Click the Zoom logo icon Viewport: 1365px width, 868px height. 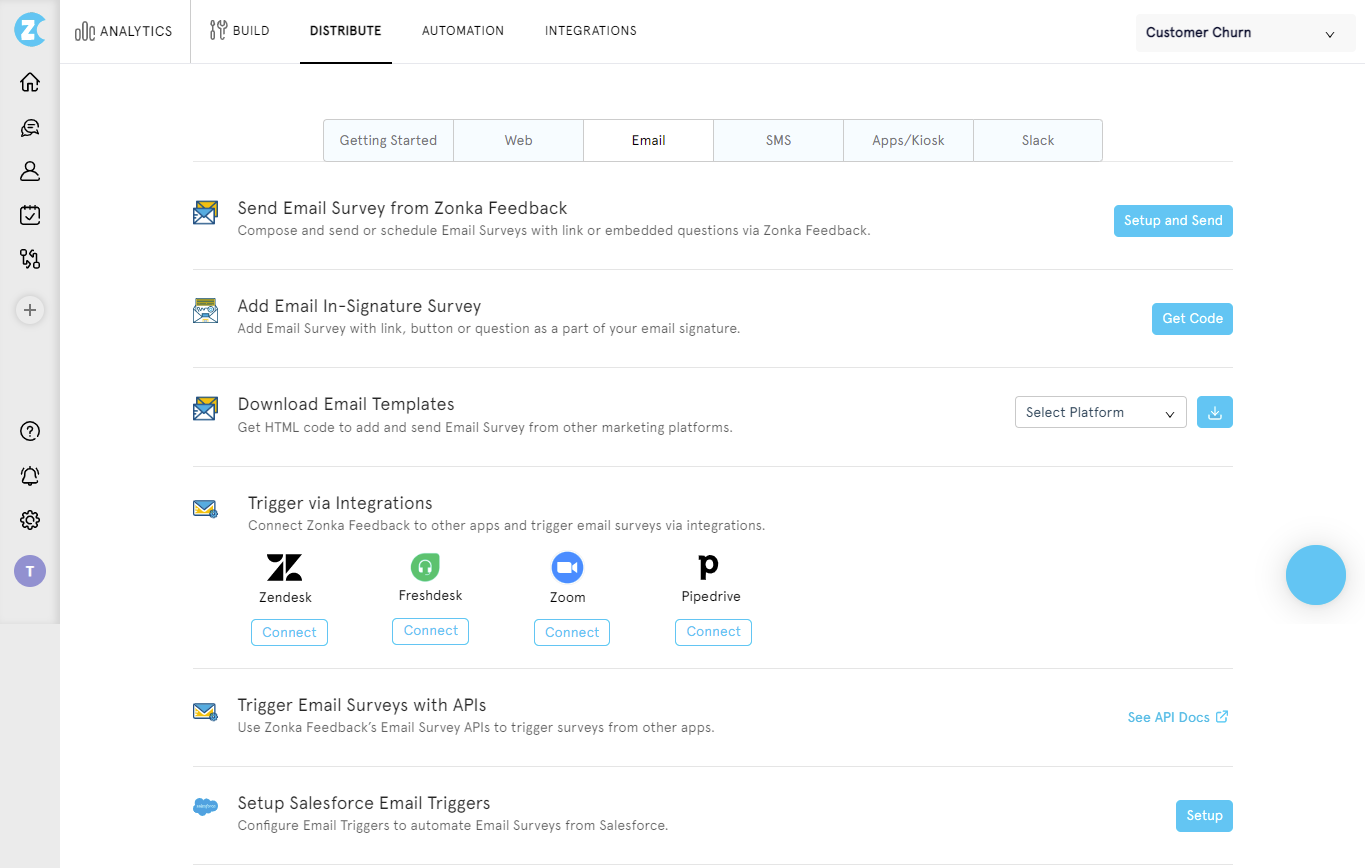[x=567, y=568]
